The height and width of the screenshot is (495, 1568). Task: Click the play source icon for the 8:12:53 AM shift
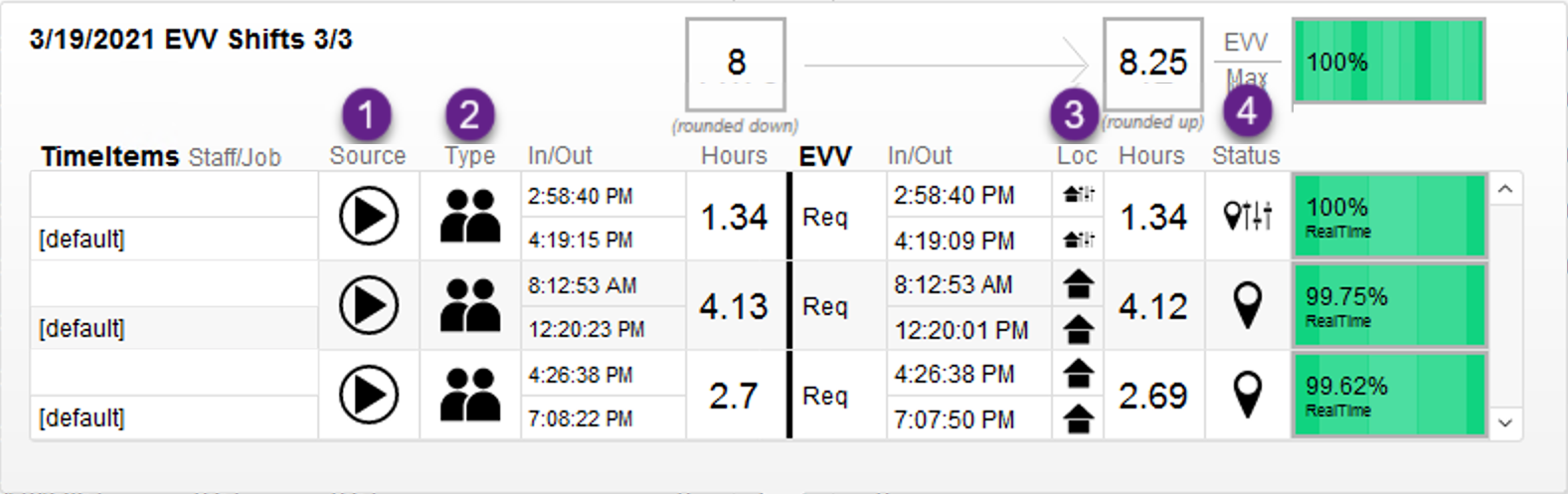pyautogui.click(x=369, y=305)
